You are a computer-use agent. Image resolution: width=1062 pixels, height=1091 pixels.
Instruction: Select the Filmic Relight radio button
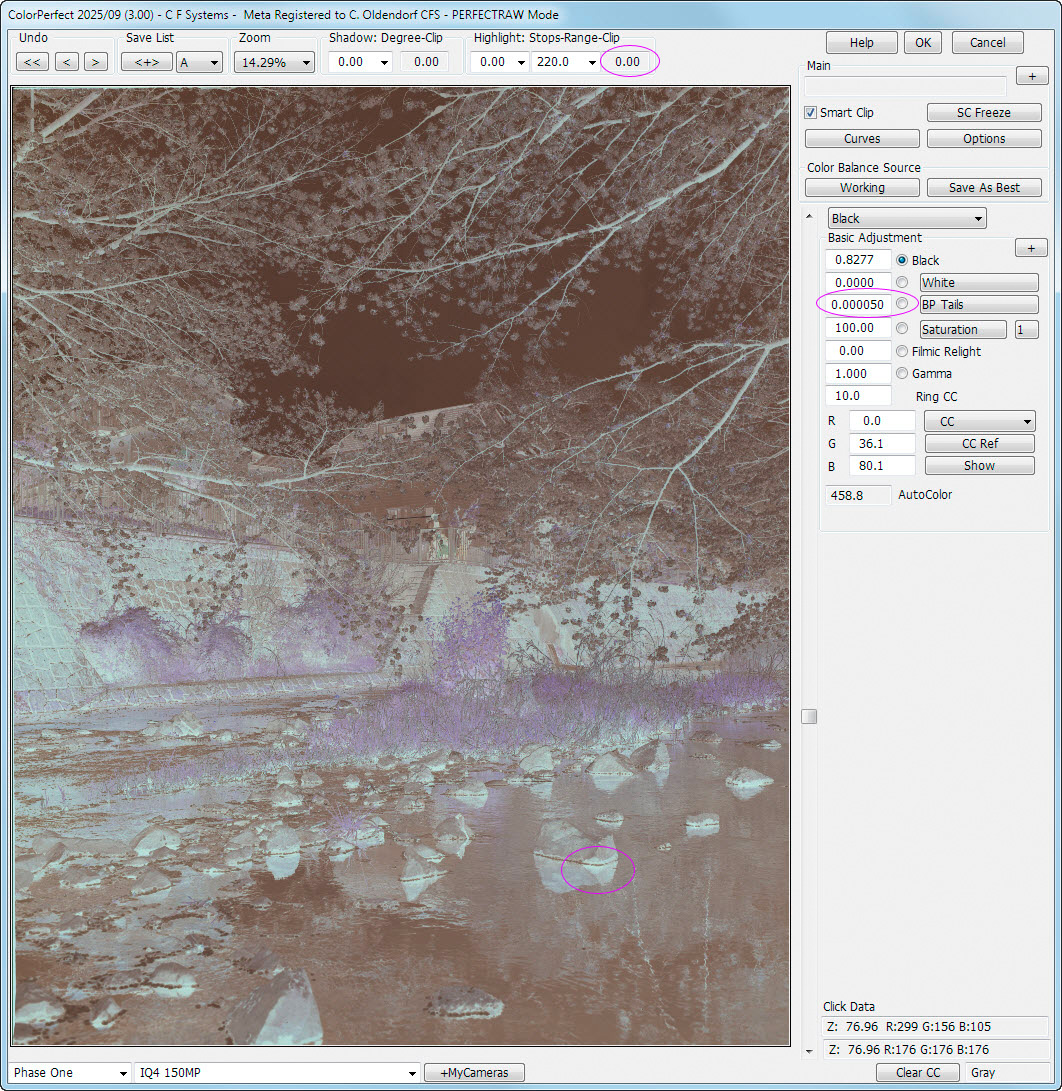point(902,351)
